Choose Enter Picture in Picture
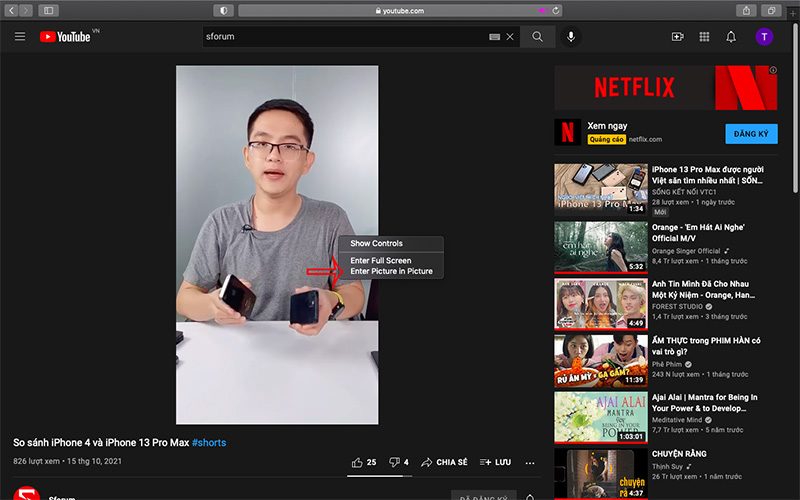The image size is (800, 500). click(x=391, y=271)
